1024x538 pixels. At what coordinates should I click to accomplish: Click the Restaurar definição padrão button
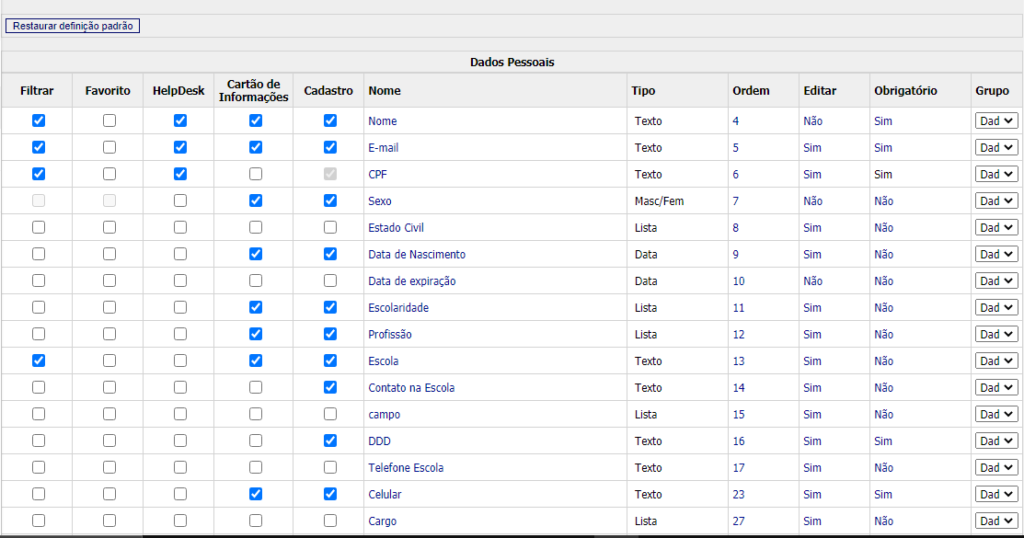(x=72, y=26)
